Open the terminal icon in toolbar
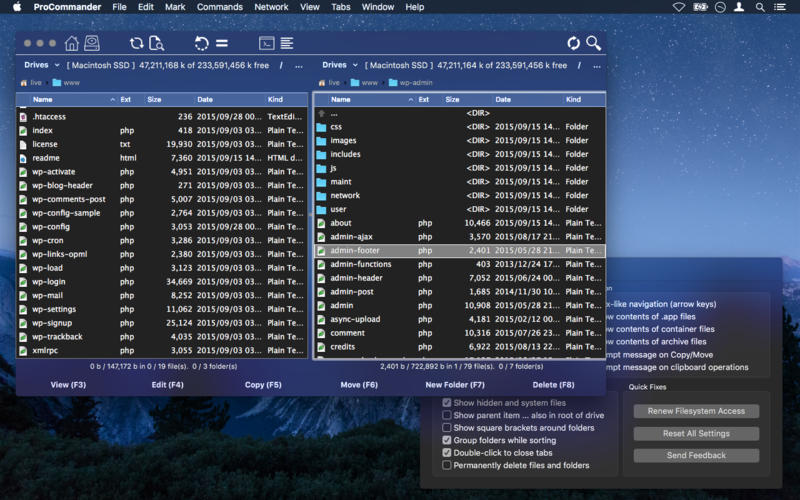The height and width of the screenshot is (500, 800). coord(266,43)
